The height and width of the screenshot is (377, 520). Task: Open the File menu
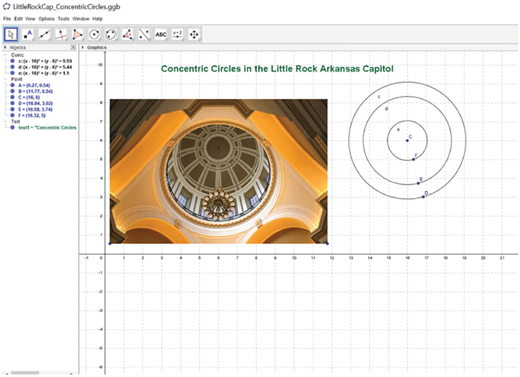pos(7,19)
